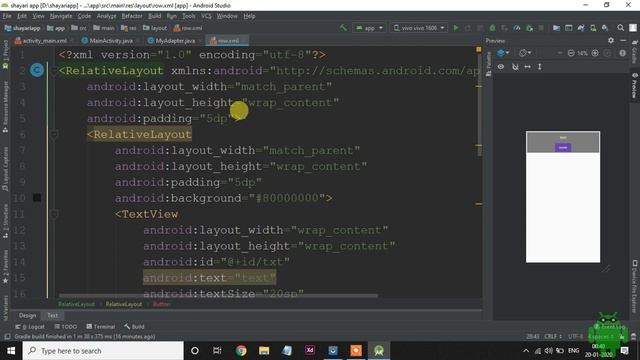Collapse inner RelativeLayout fold on line 6
Screen dimensions: 640x360
(54, 134)
